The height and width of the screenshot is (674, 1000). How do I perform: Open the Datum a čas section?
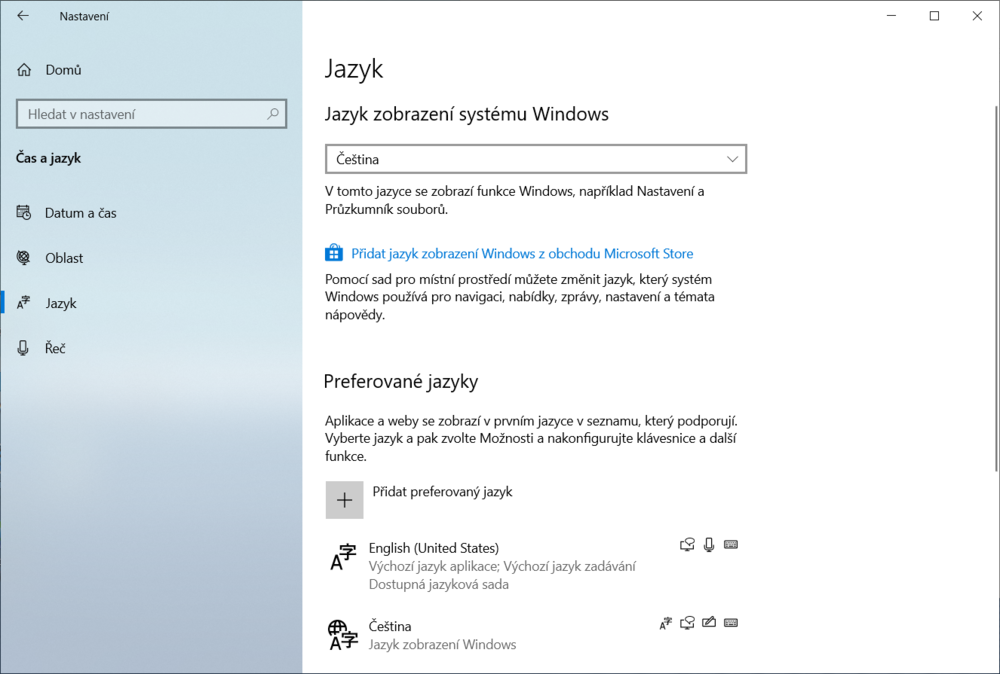[x=80, y=213]
